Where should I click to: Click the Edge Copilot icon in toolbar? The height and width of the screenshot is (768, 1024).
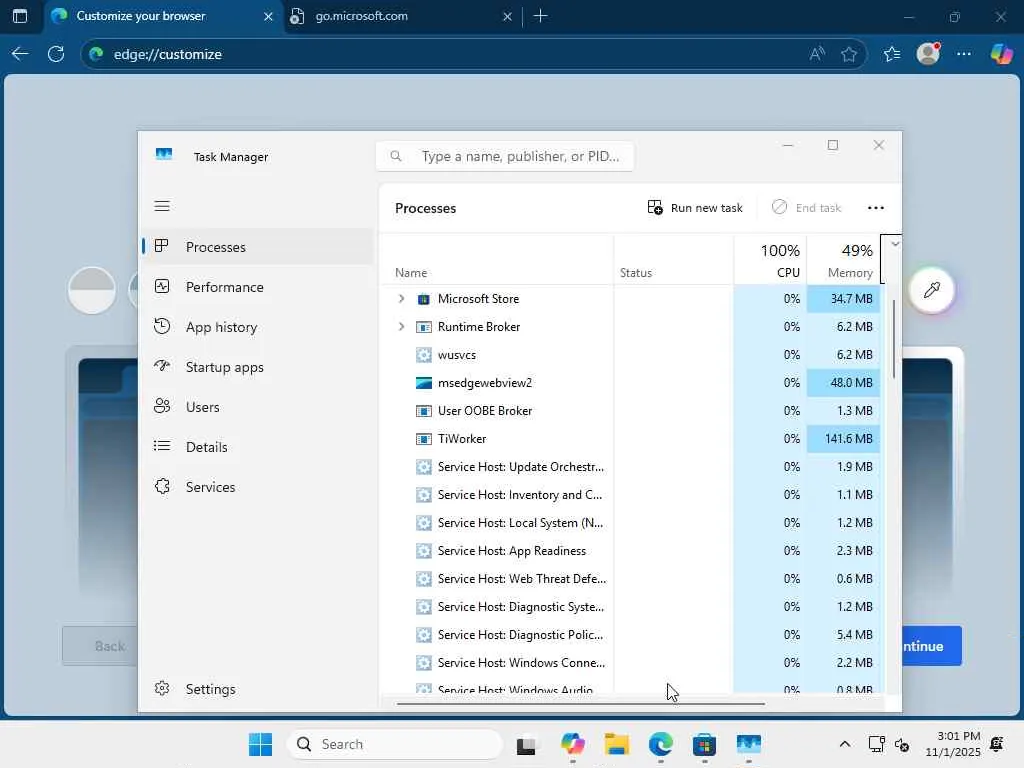click(x=1001, y=54)
